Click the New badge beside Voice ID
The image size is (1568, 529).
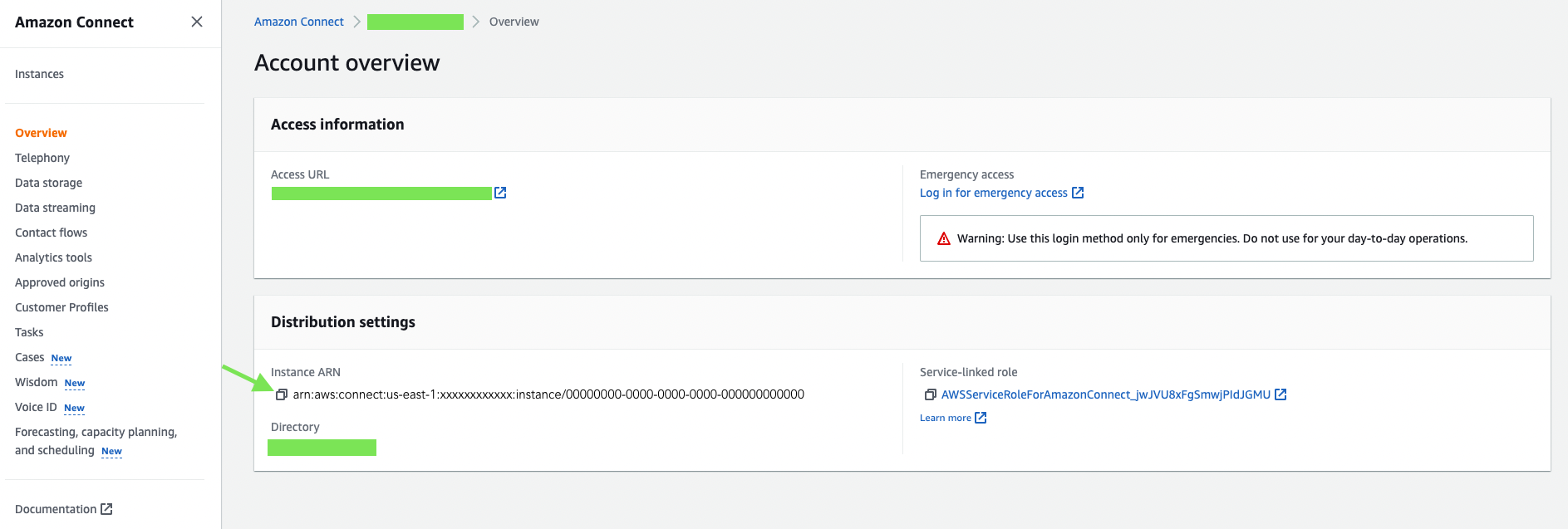(74, 408)
